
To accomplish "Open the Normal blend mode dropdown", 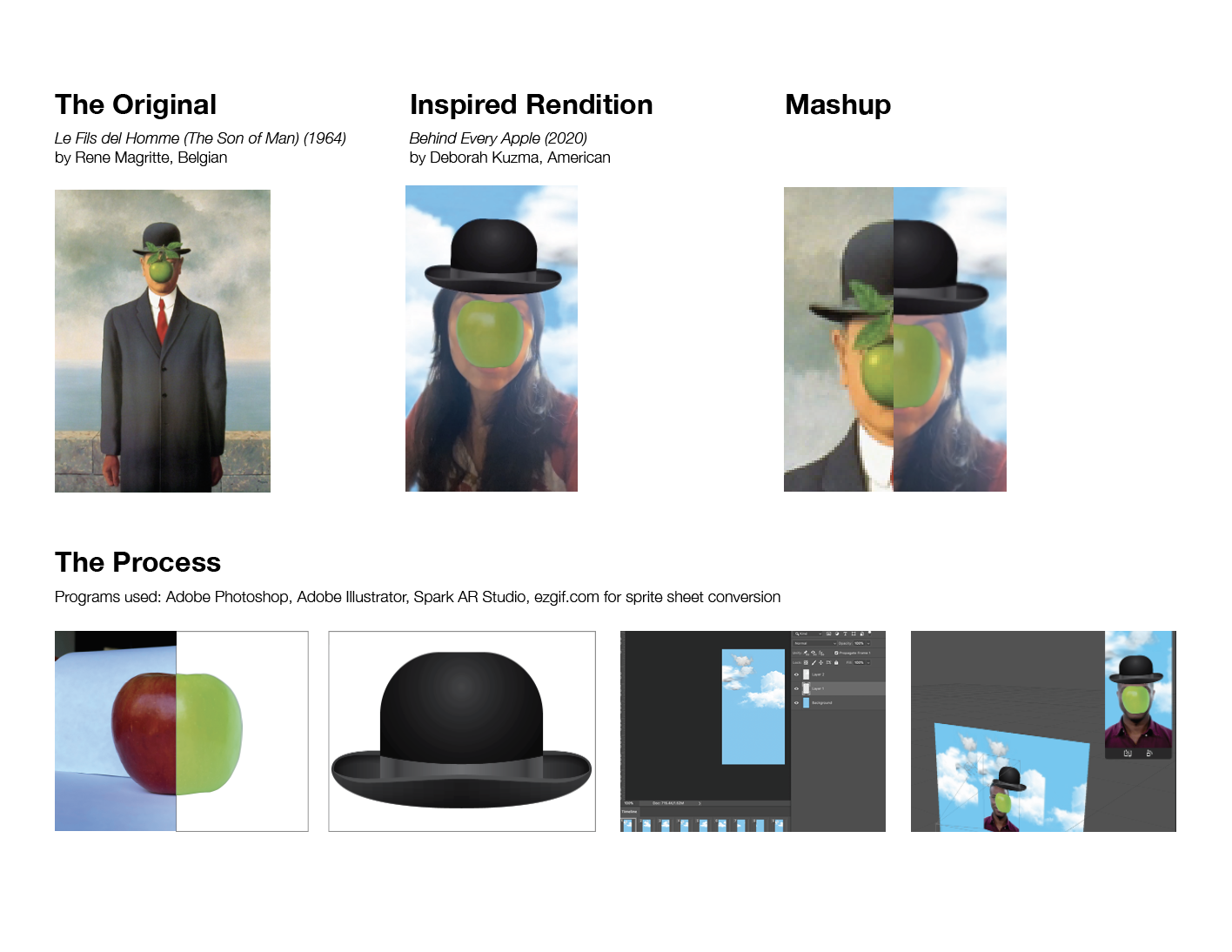I will [x=814, y=643].
